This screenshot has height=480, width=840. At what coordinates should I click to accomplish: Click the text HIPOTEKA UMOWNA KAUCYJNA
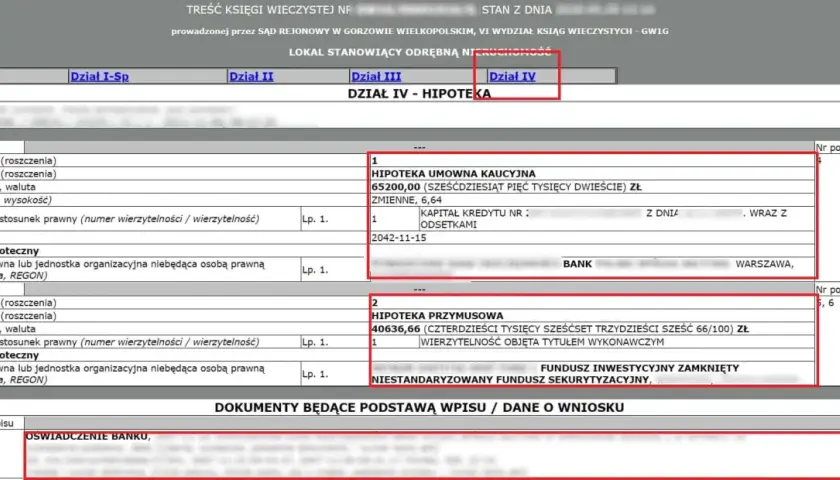pyautogui.click(x=453, y=174)
